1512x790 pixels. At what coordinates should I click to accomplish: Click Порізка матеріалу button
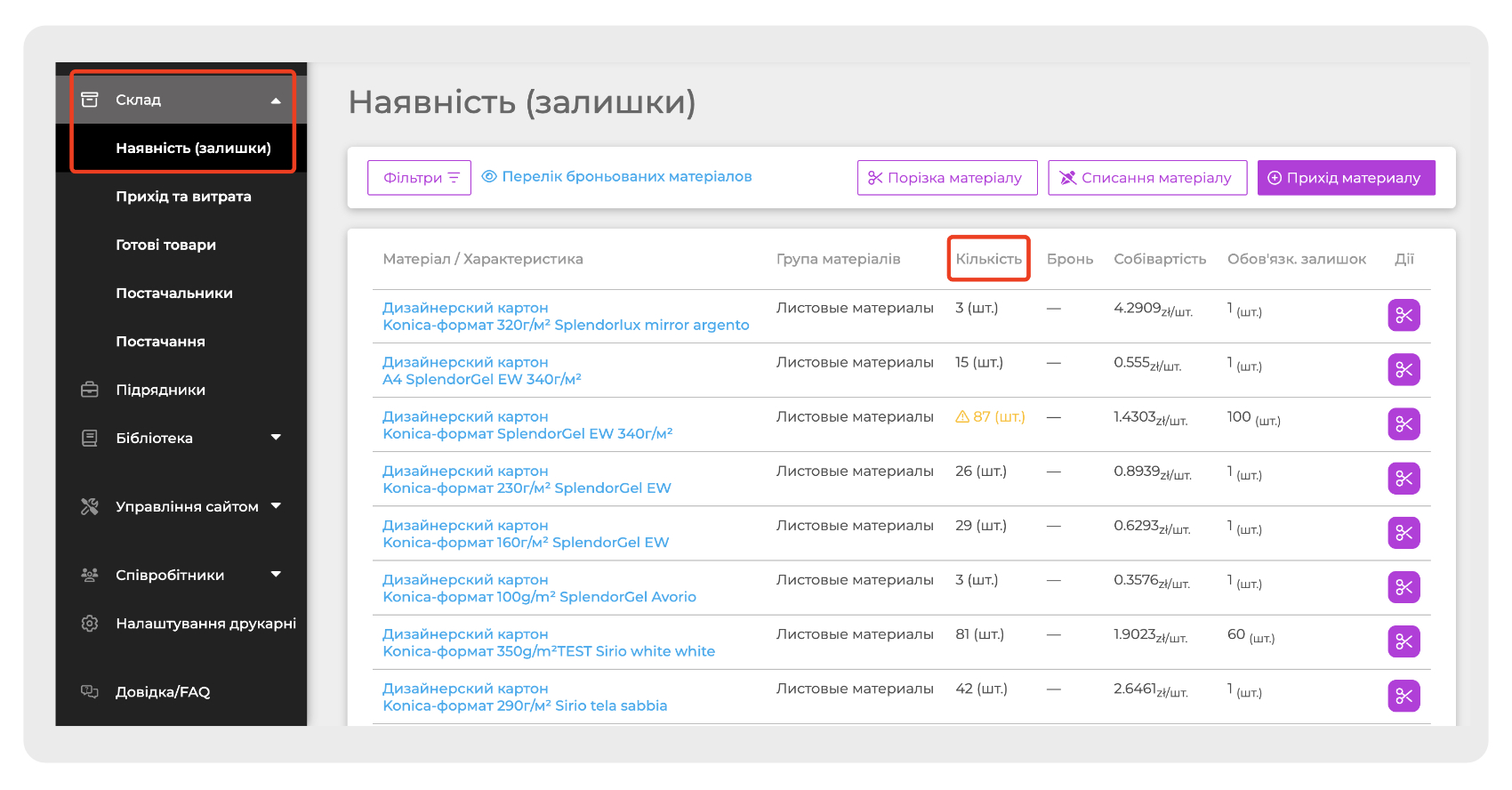coord(947,178)
